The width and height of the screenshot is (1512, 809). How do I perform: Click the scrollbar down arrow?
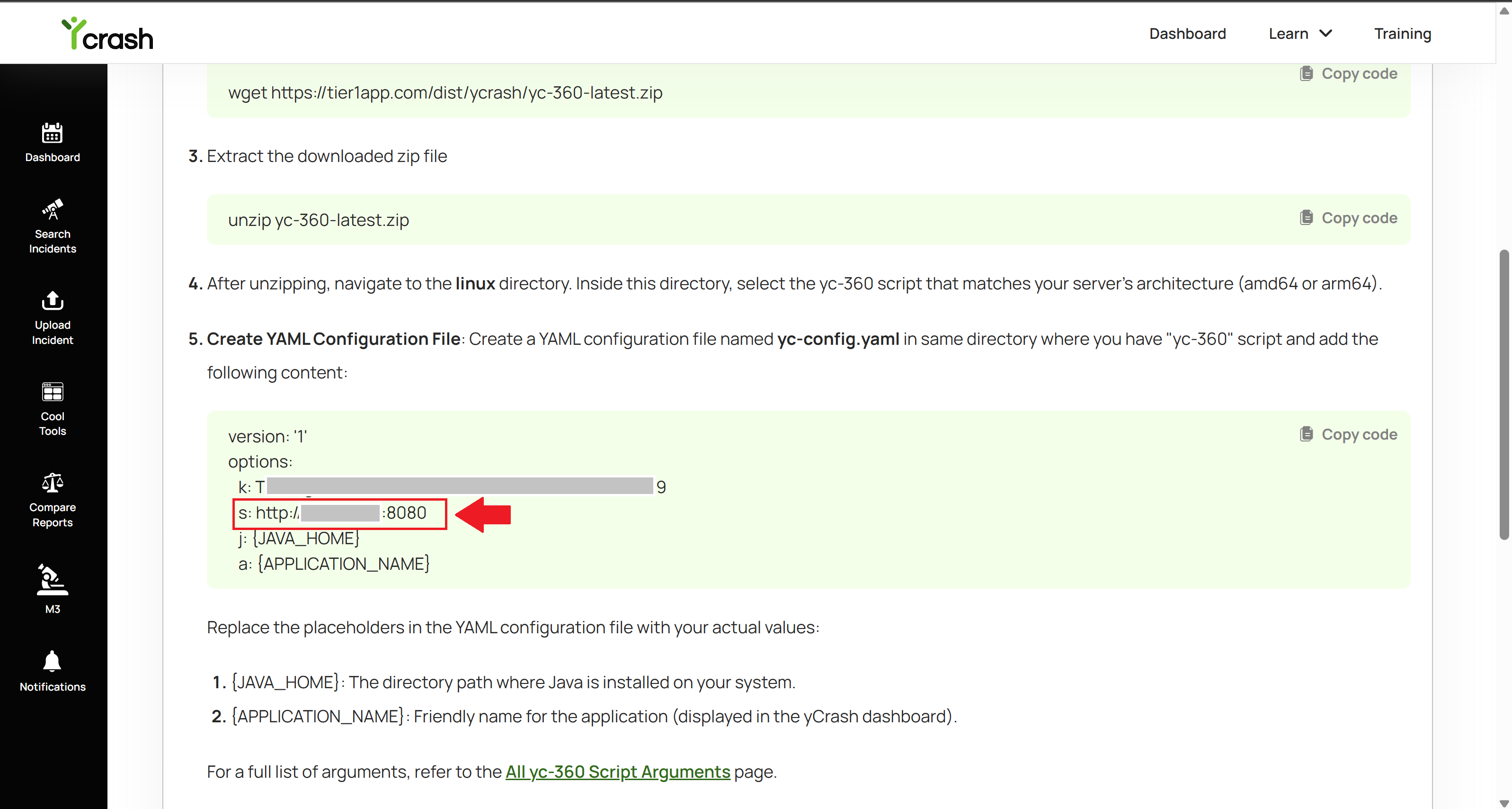(1504, 802)
